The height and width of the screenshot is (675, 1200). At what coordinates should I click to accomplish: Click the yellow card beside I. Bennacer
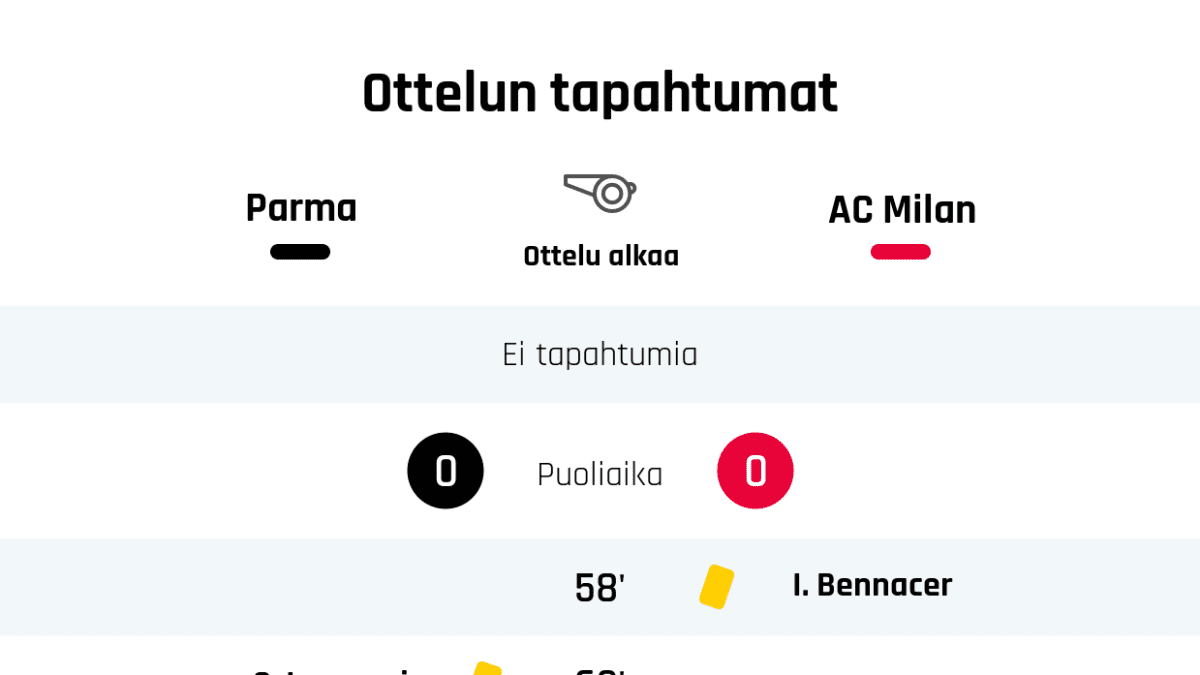716,587
